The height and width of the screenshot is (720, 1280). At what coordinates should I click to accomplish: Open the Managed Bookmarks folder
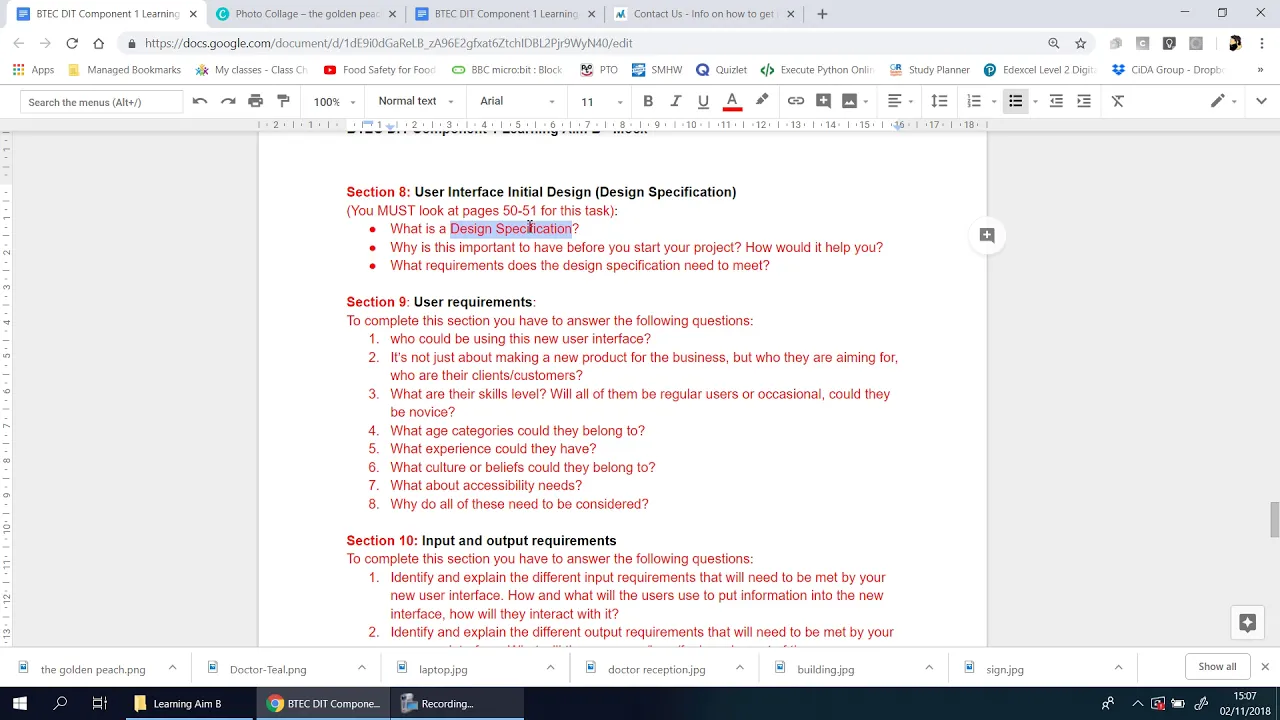(x=124, y=70)
